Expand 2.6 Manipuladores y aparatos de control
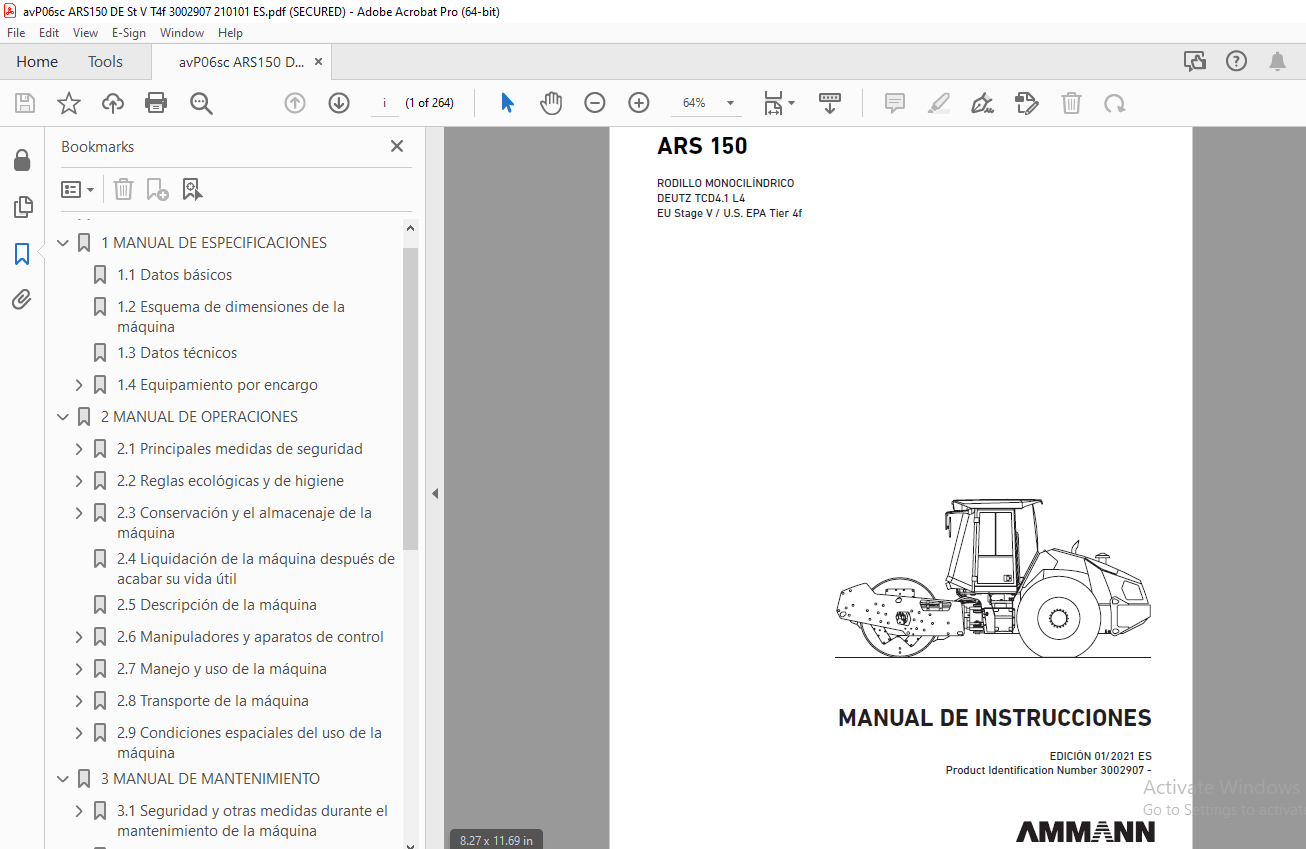 [x=79, y=637]
